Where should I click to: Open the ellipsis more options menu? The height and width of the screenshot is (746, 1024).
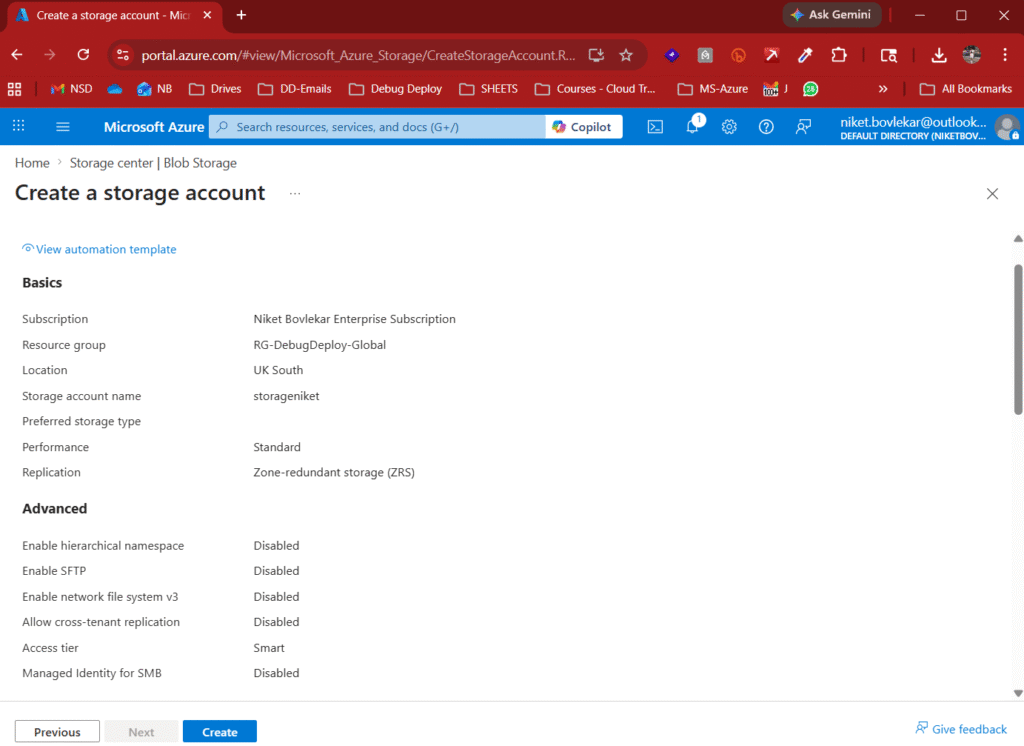[x=295, y=193]
